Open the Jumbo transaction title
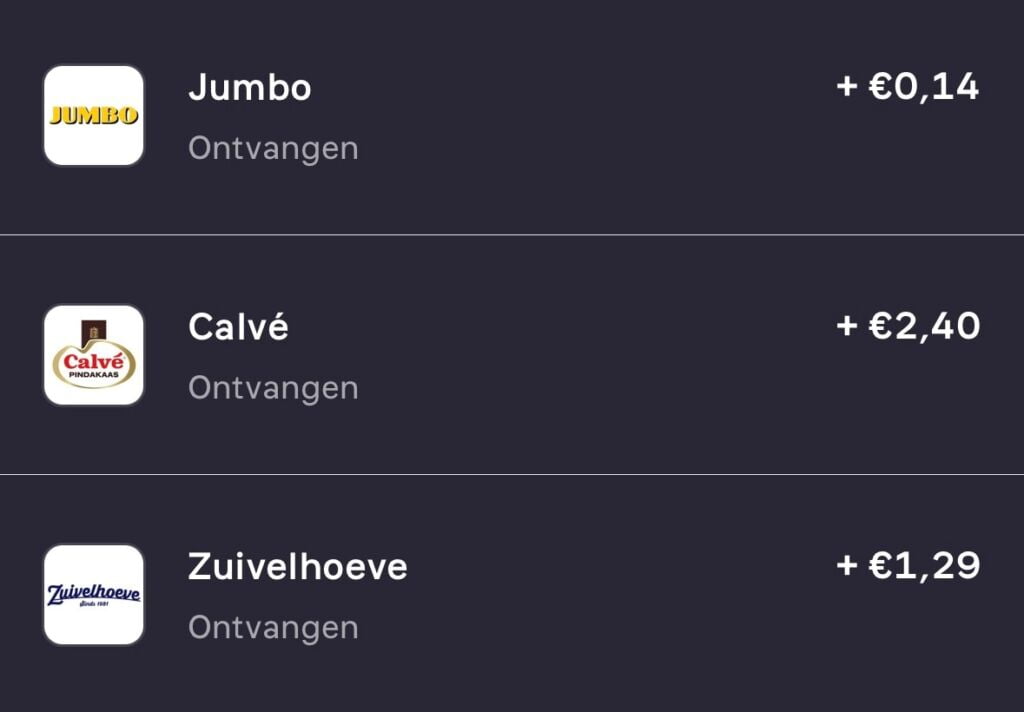 [250, 88]
